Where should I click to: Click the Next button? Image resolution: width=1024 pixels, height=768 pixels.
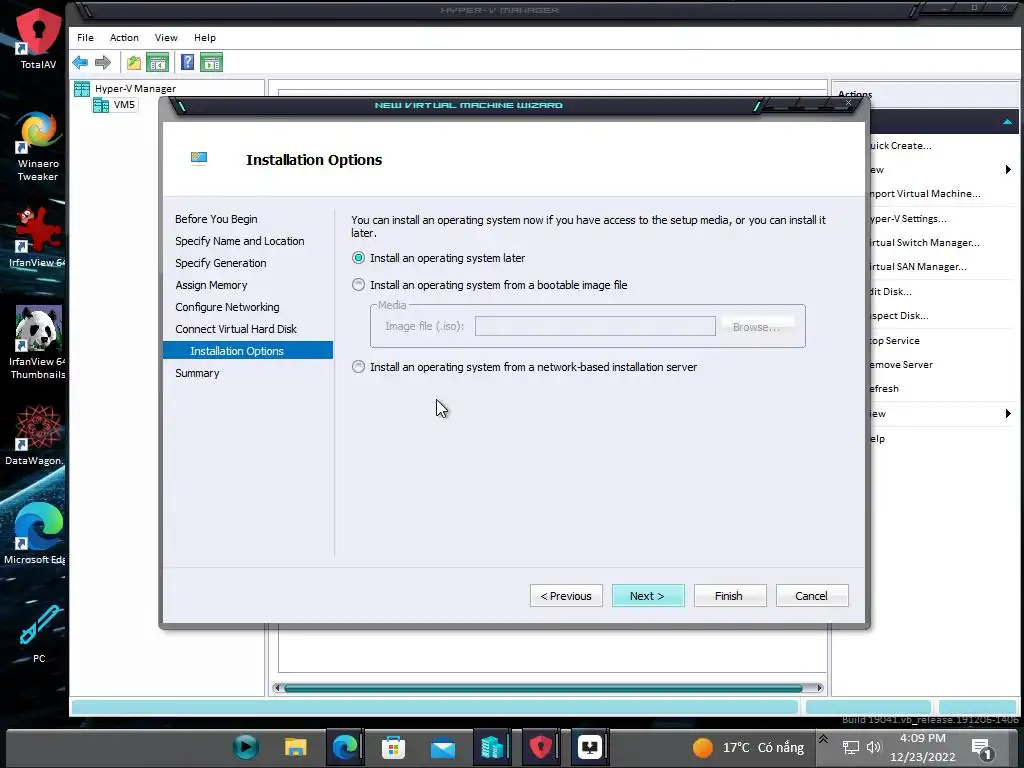pos(648,596)
